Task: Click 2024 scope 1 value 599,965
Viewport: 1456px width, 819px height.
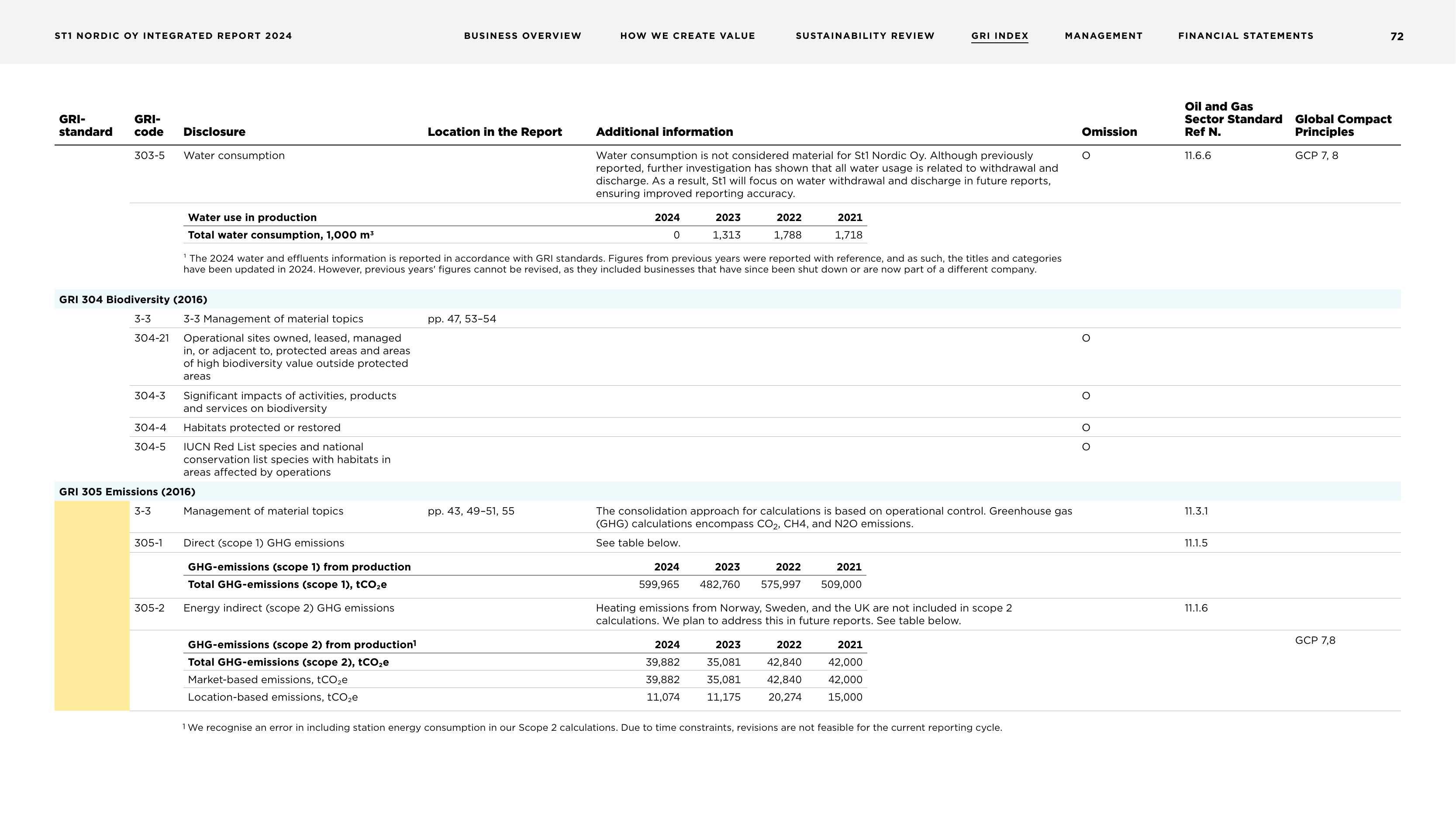Action: (659, 584)
